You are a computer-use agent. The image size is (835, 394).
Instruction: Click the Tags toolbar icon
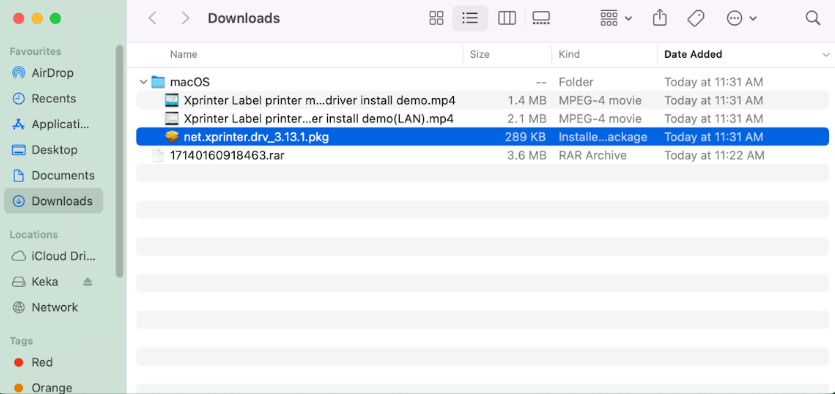coord(695,19)
